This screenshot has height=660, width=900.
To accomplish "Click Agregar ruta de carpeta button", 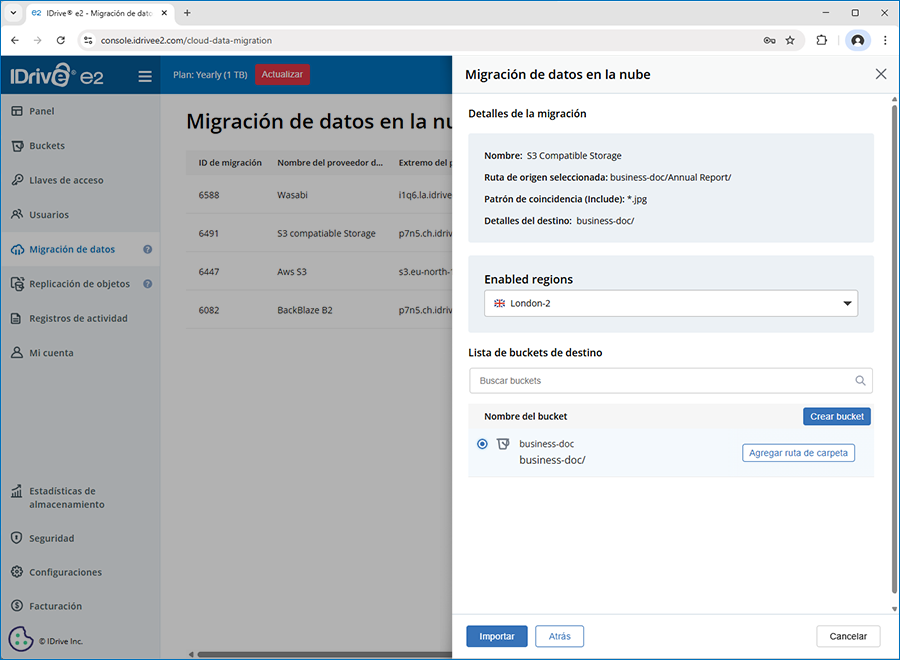I will (798, 453).
